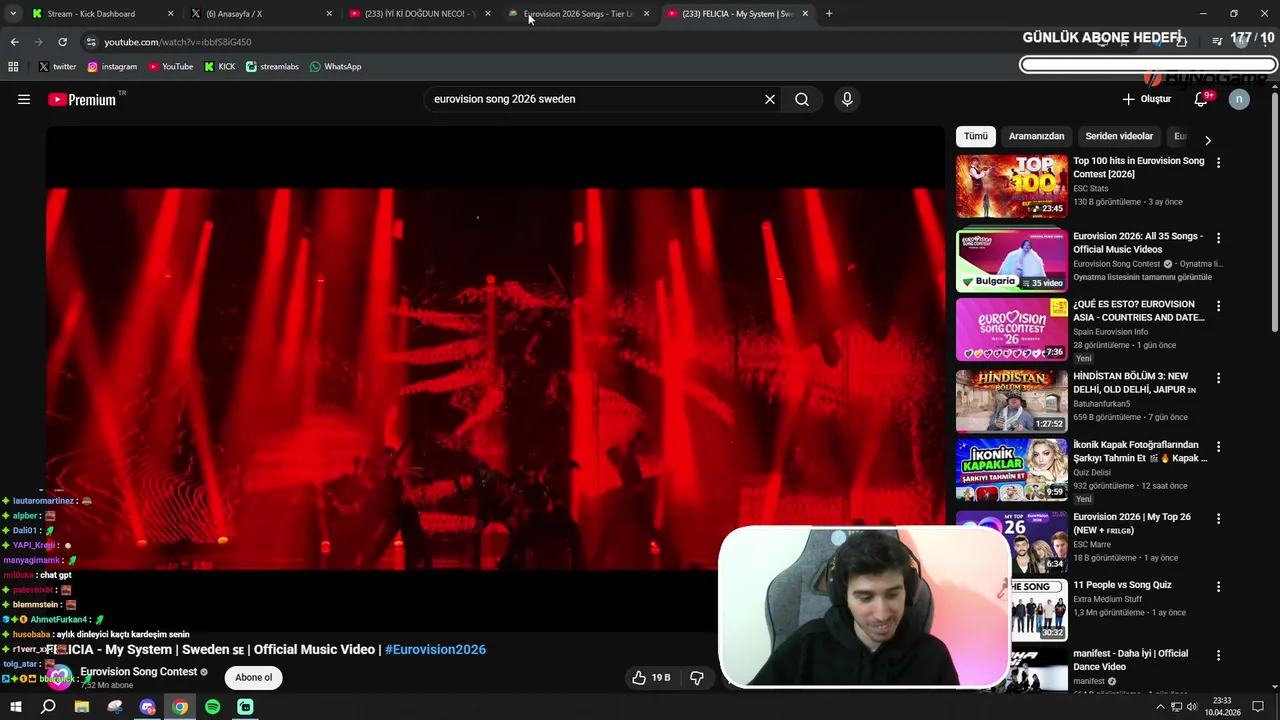Open options for All 35 Songs playlist
1280x720 pixels.
coord(1218,238)
